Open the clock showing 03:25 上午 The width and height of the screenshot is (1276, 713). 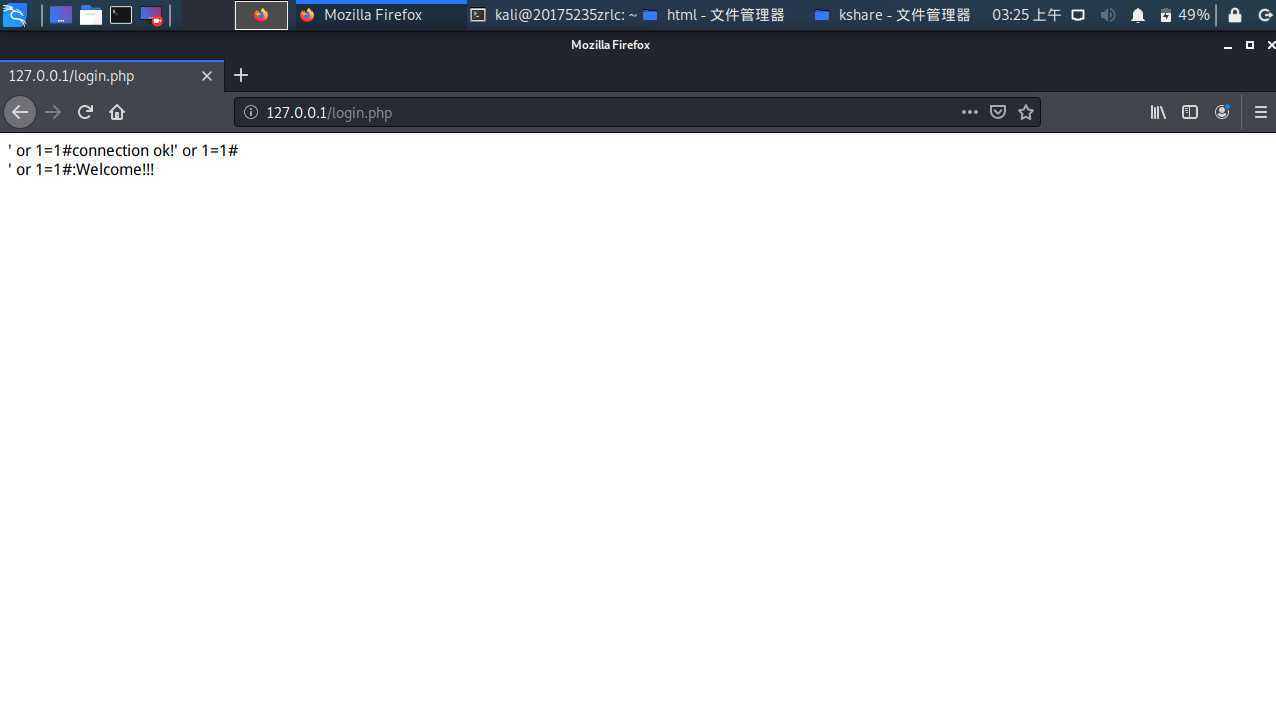(x=1026, y=15)
